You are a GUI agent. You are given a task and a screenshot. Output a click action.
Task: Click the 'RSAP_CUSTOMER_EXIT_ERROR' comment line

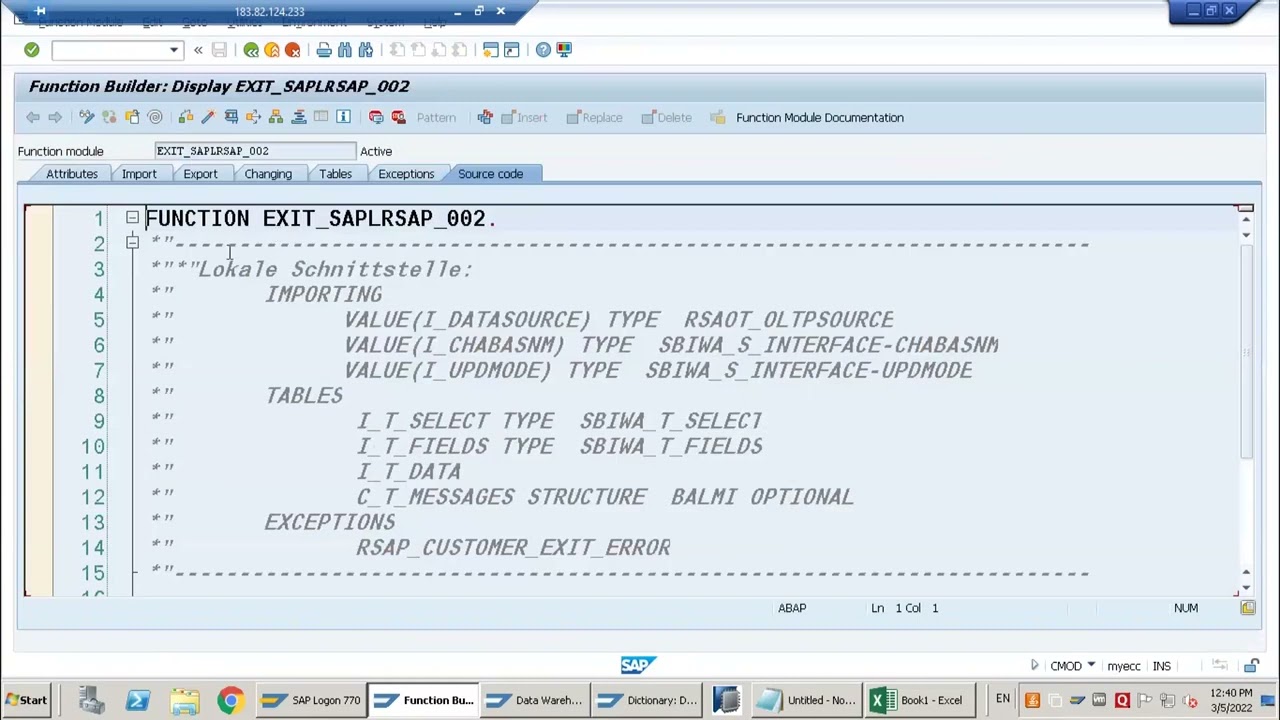tap(513, 548)
